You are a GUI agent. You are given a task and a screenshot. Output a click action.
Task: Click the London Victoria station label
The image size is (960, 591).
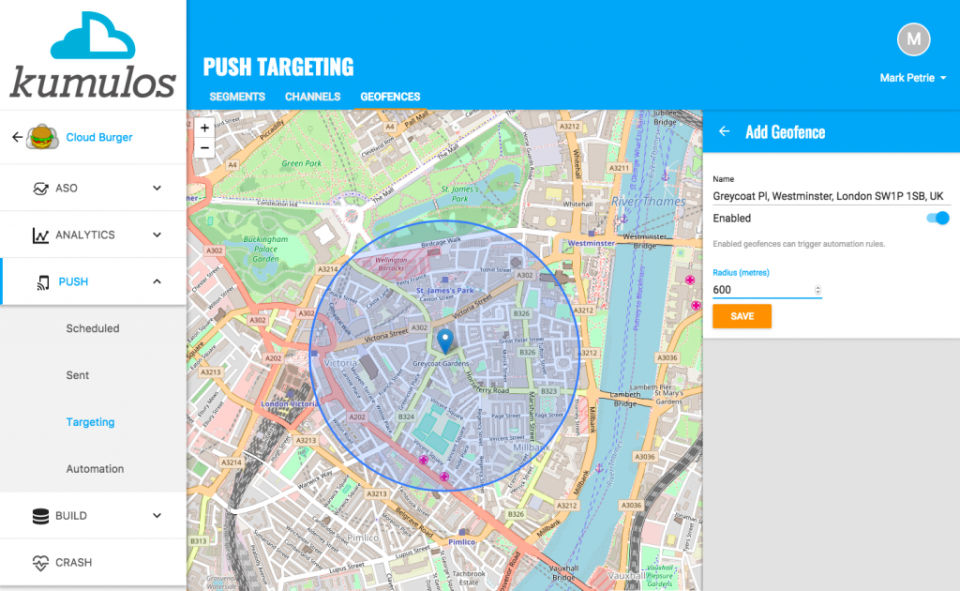pos(289,404)
